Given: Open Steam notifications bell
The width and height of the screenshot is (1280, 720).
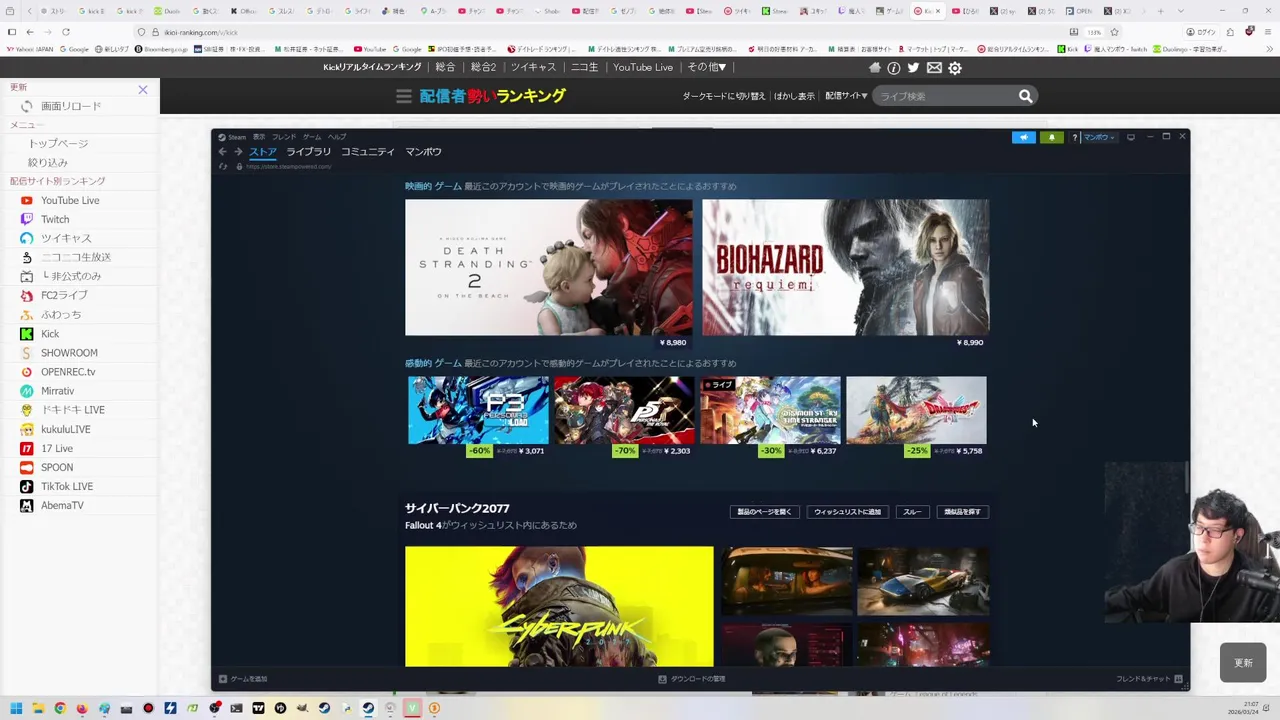Looking at the screenshot, I should (x=1051, y=137).
